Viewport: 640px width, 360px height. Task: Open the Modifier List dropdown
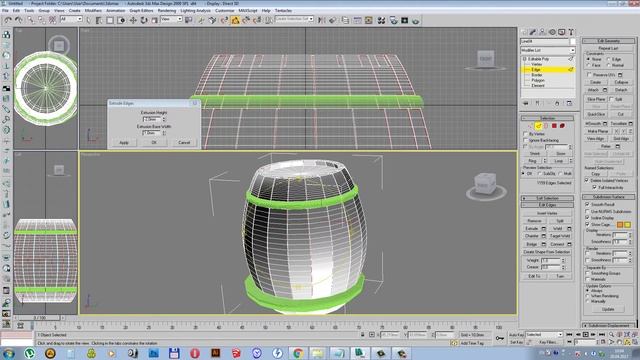(548, 50)
